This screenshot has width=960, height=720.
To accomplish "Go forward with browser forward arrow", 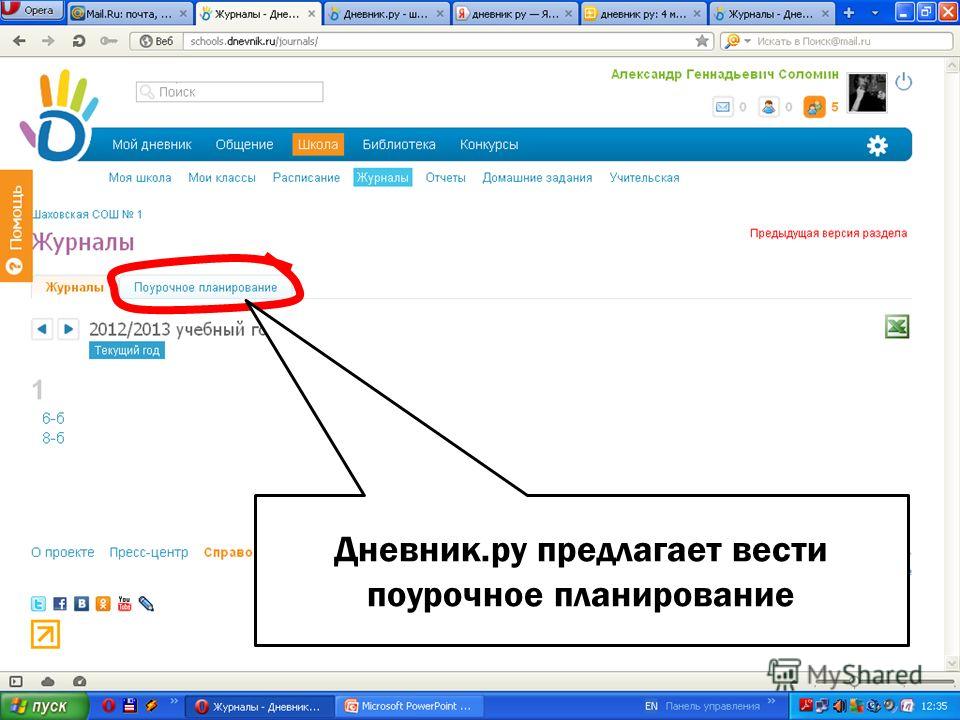I will click(x=48, y=41).
